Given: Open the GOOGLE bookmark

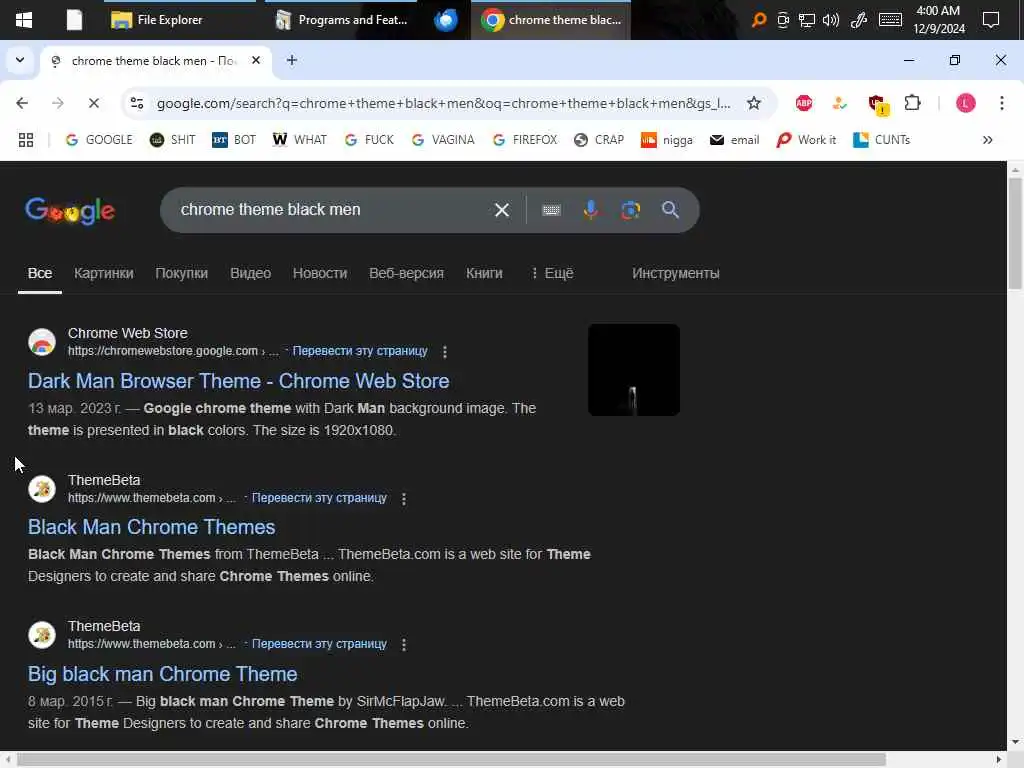Looking at the screenshot, I should [x=99, y=140].
